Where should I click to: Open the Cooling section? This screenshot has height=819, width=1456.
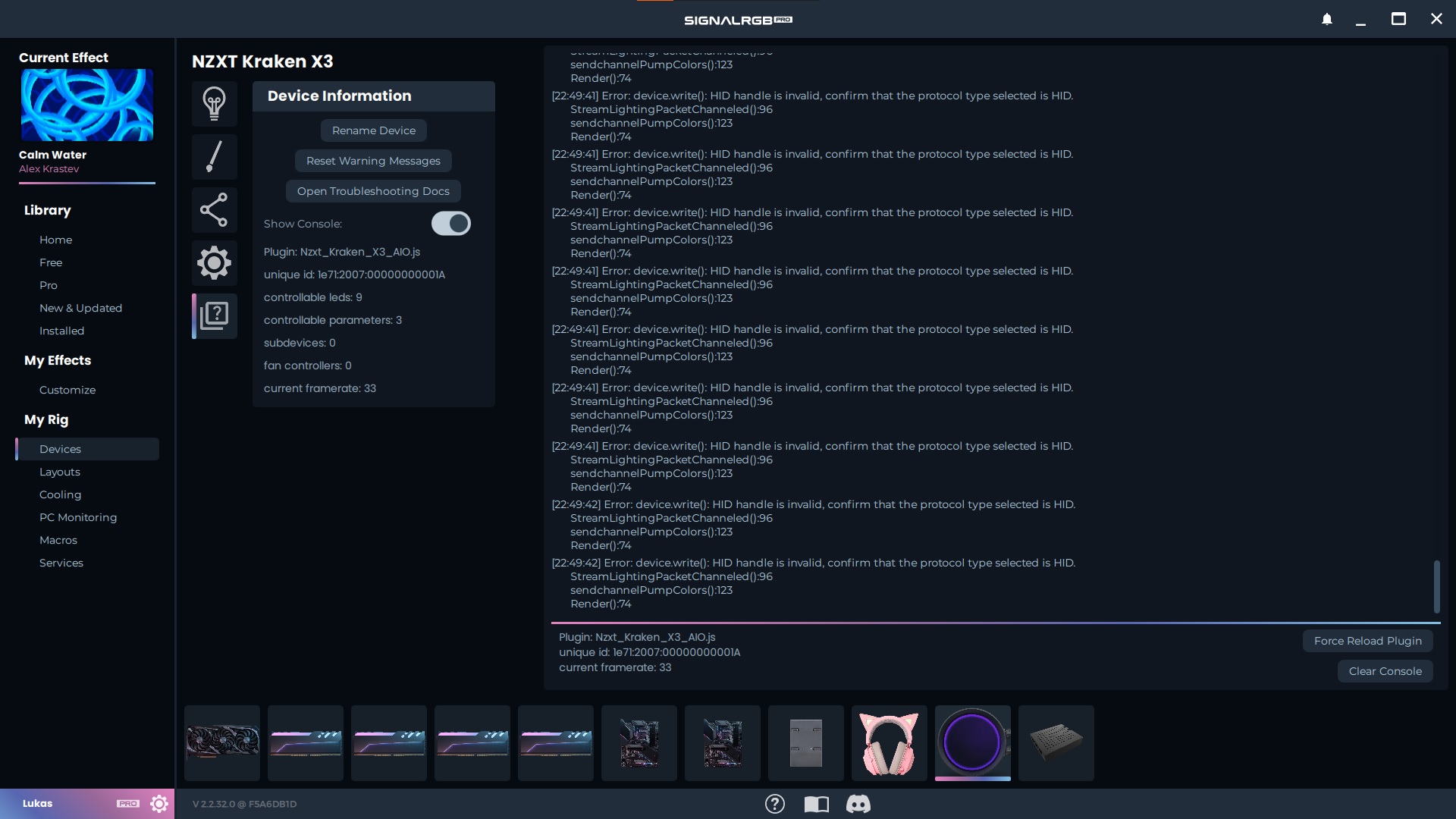(60, 494)
